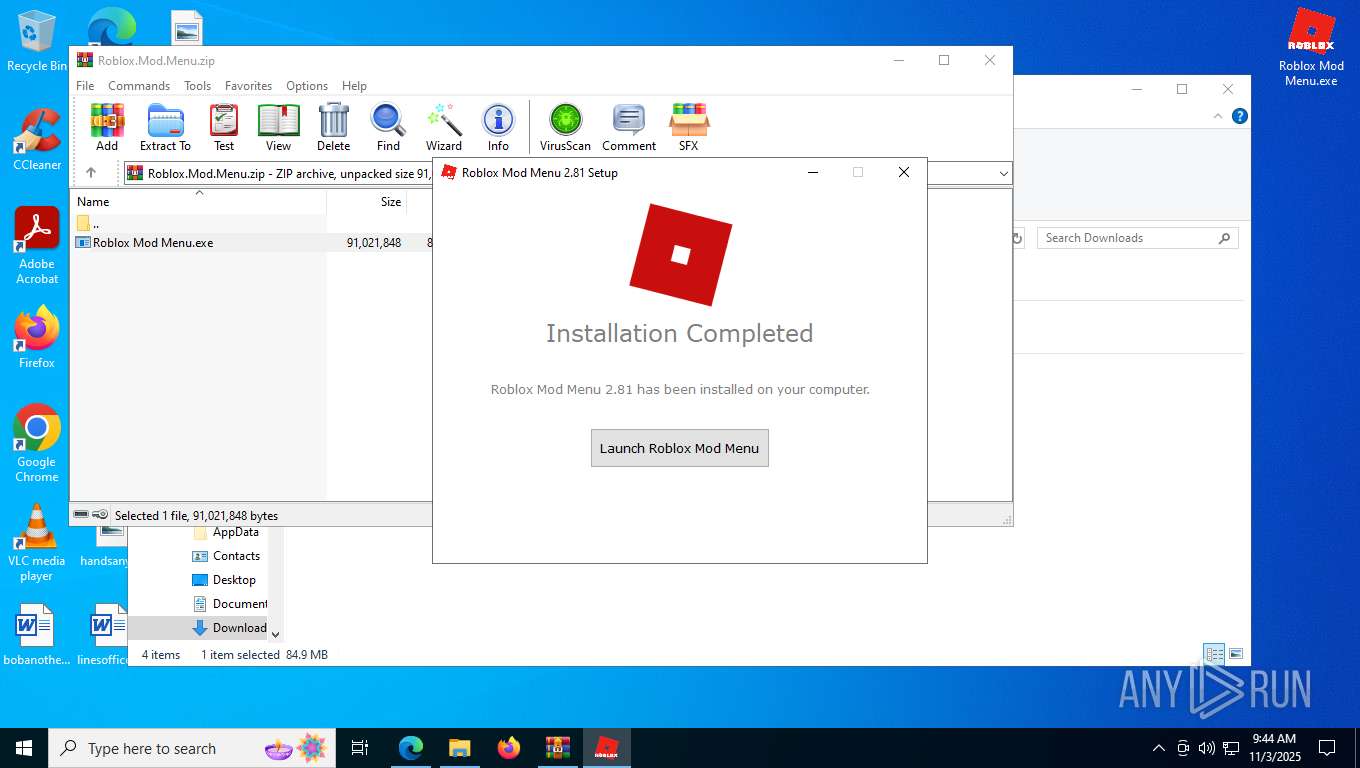The image size is (1360, 768).
Task: Switch to WinRAR taskbar icon
Action: (x=558, y=748)
